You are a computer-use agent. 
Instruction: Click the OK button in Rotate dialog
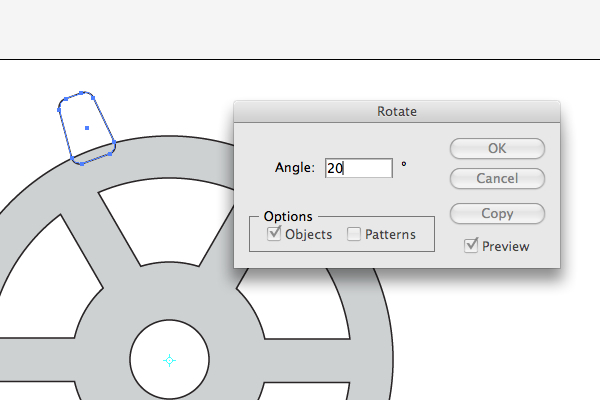497,149
